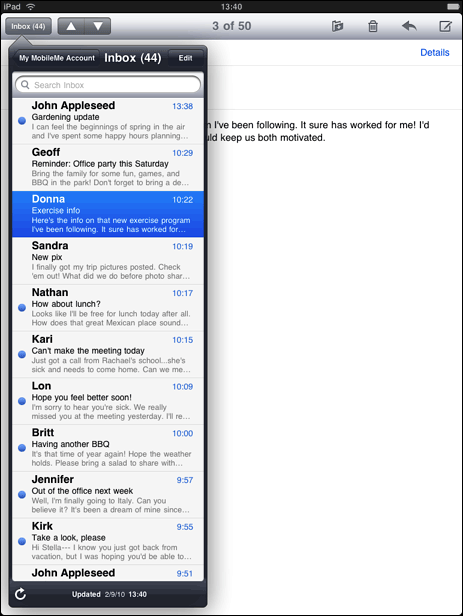Refresh the inbox with circular arrow
The image size is (463, 616).
click(x=20, y=594)
